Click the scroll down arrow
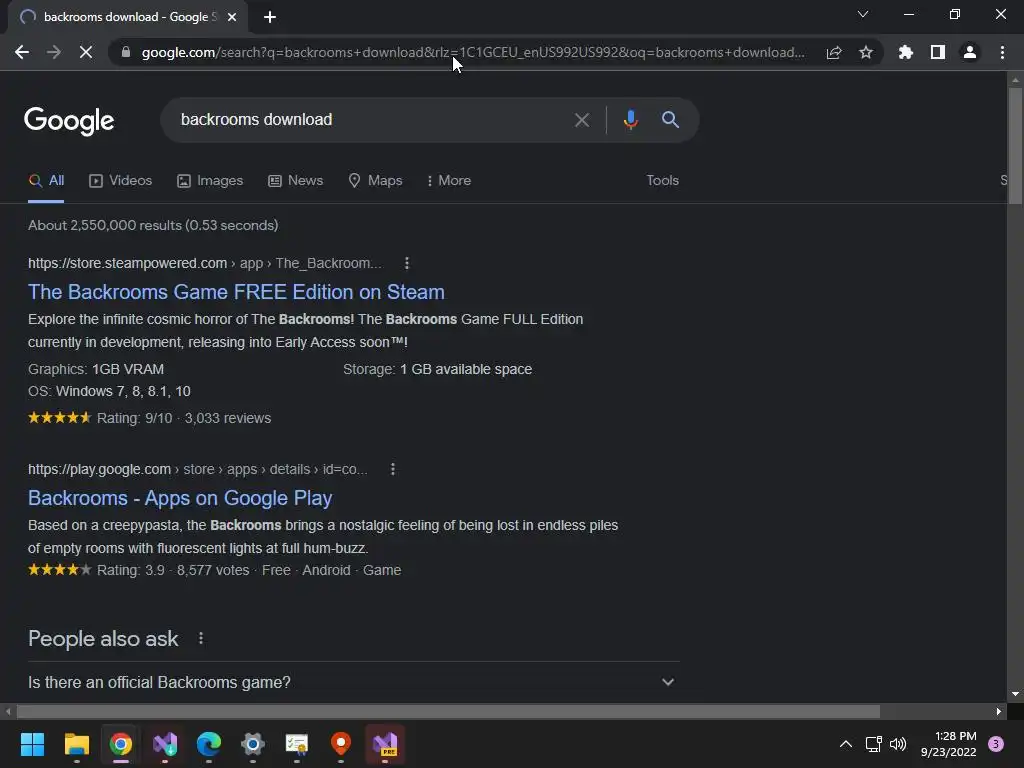The height and width of the screenshot is (768, 1024). point(1015,694)
